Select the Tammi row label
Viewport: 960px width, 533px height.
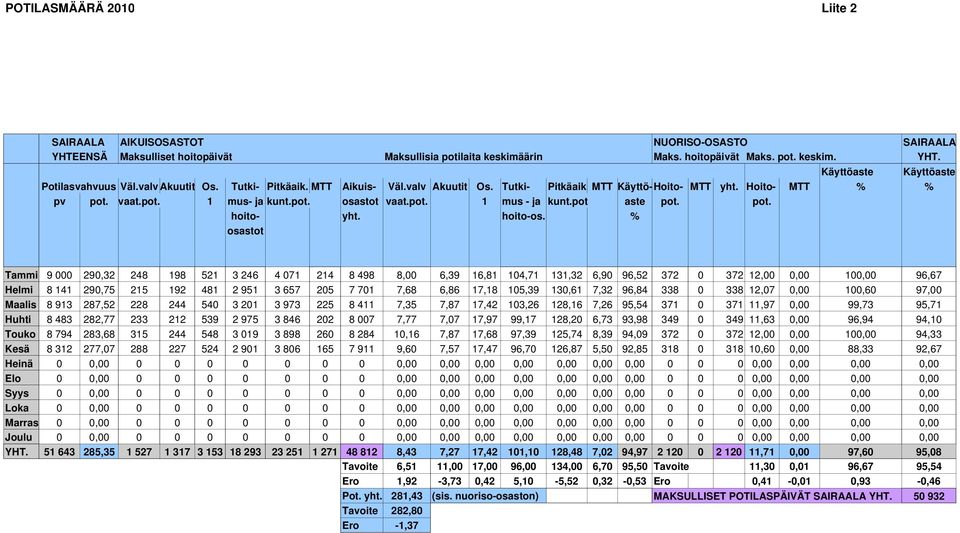pyautogui.click(x=21, y=275)
